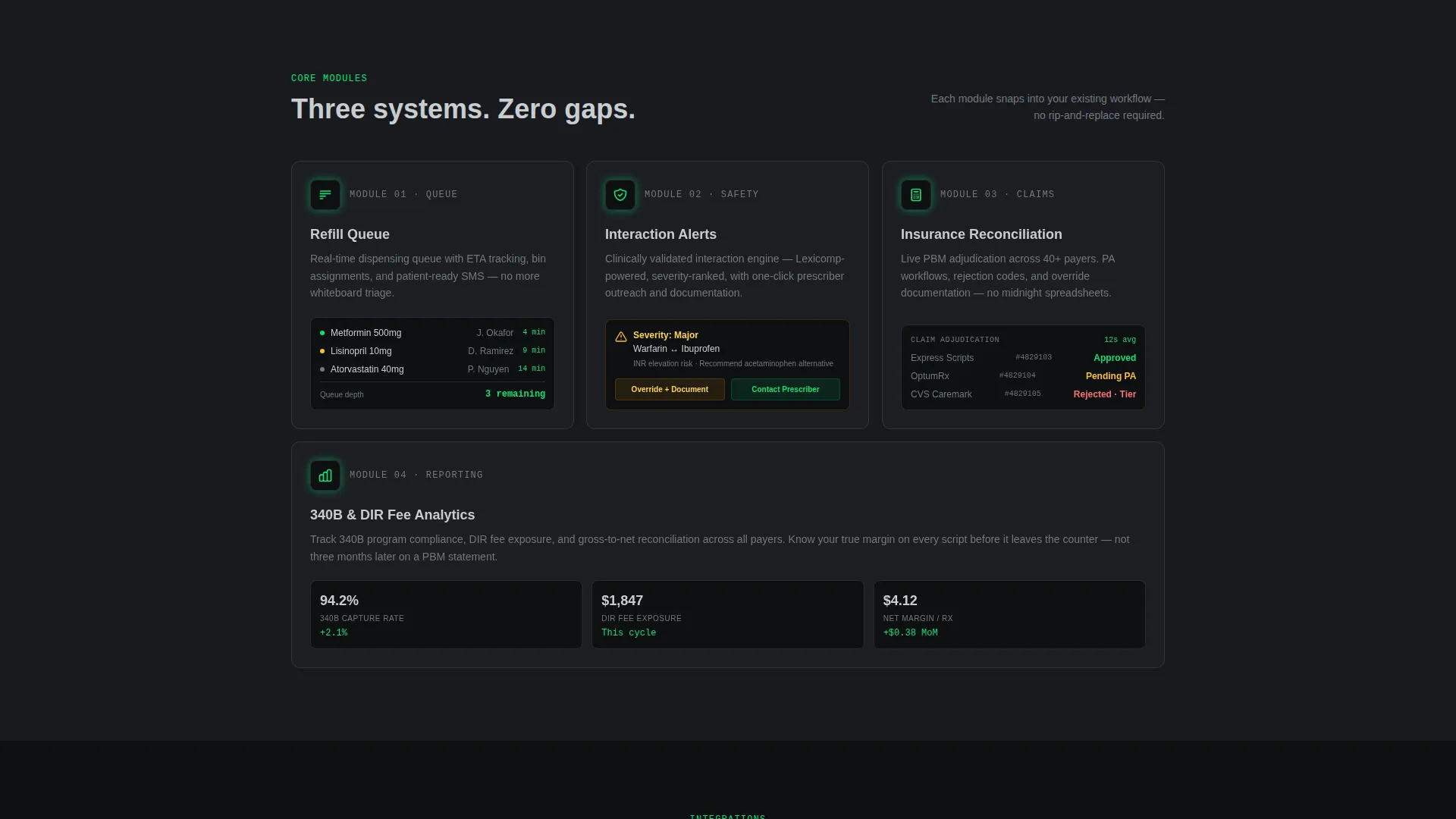Click the green status dot beside Metformin 500mg
The height and width of the screenshot is (819, 1456).
click(322, 333)
